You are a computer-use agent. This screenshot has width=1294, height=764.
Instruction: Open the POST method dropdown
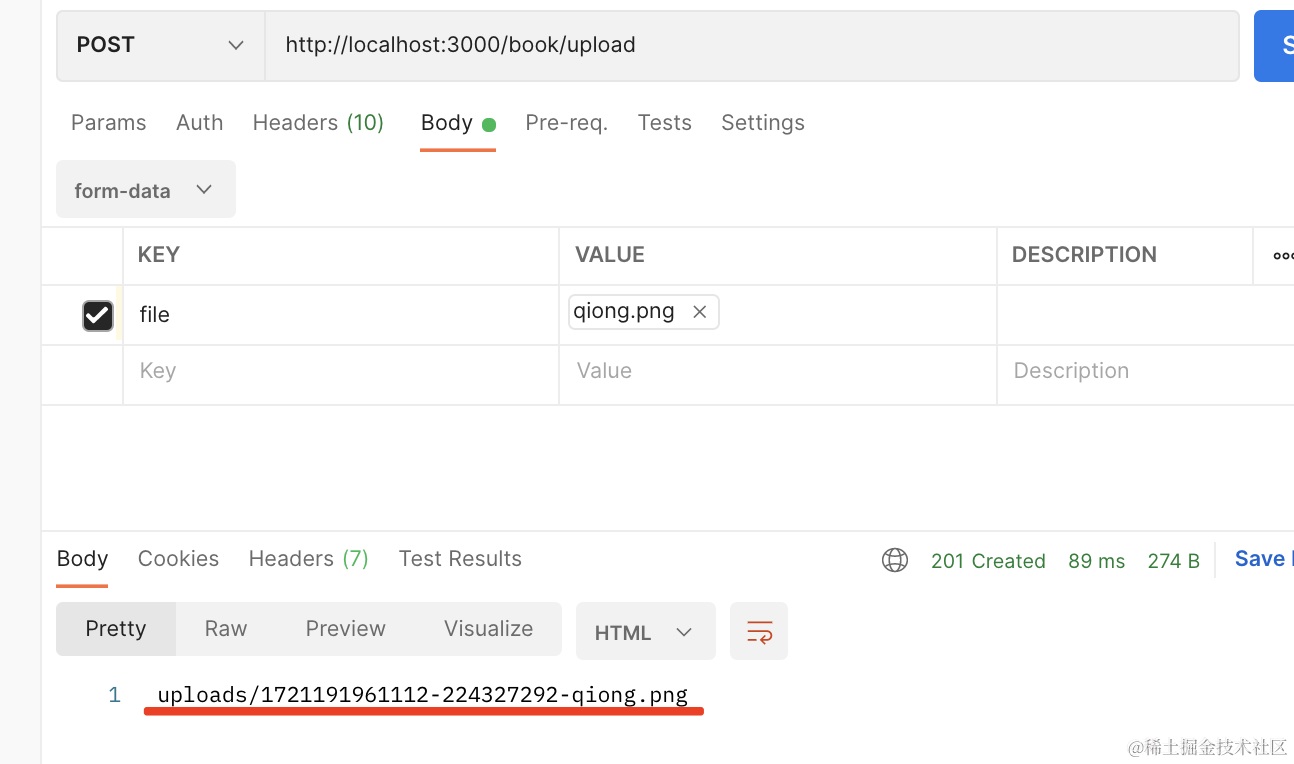point(160,45)
